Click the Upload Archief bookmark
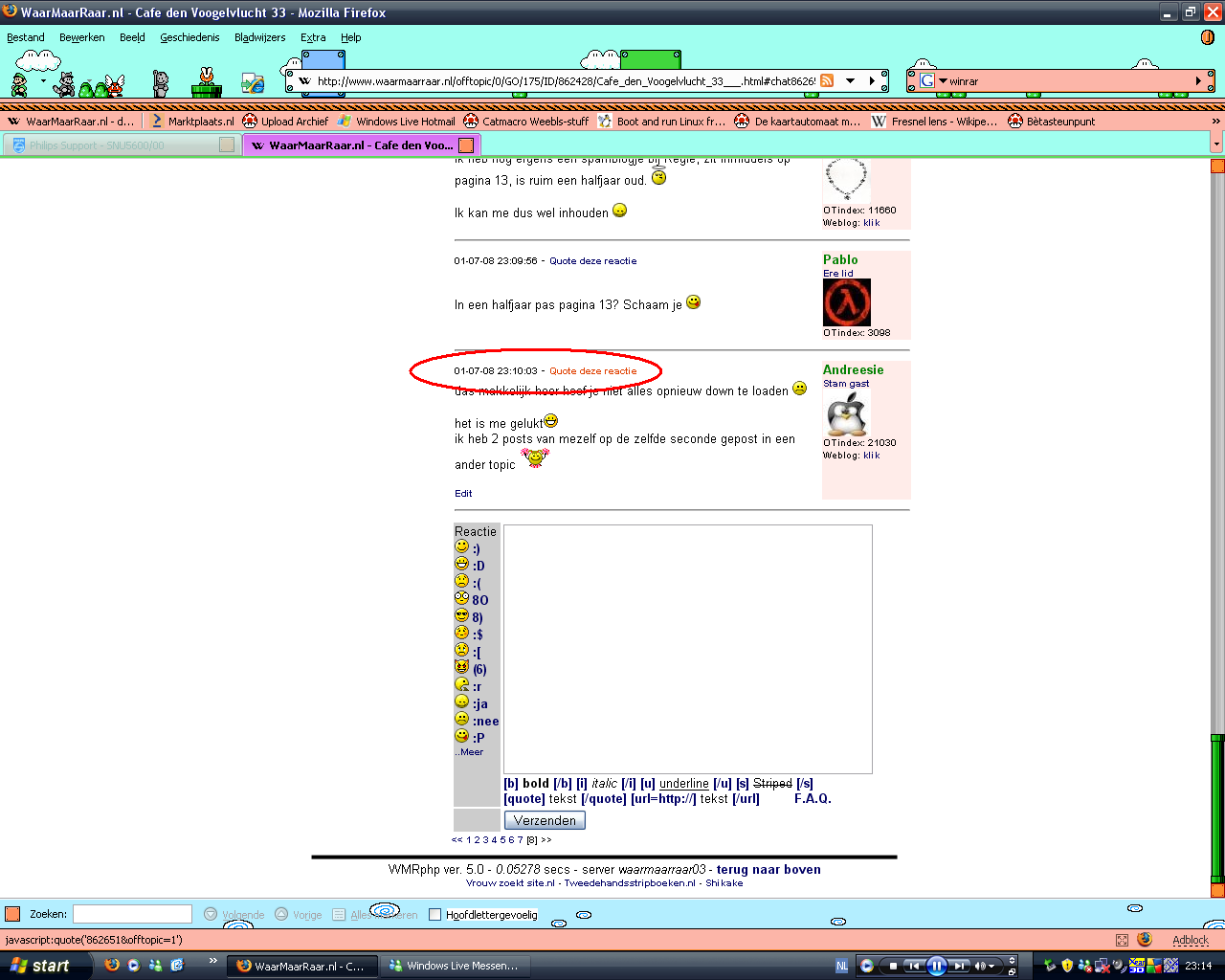1225x980 pixels. click(294, 122)
